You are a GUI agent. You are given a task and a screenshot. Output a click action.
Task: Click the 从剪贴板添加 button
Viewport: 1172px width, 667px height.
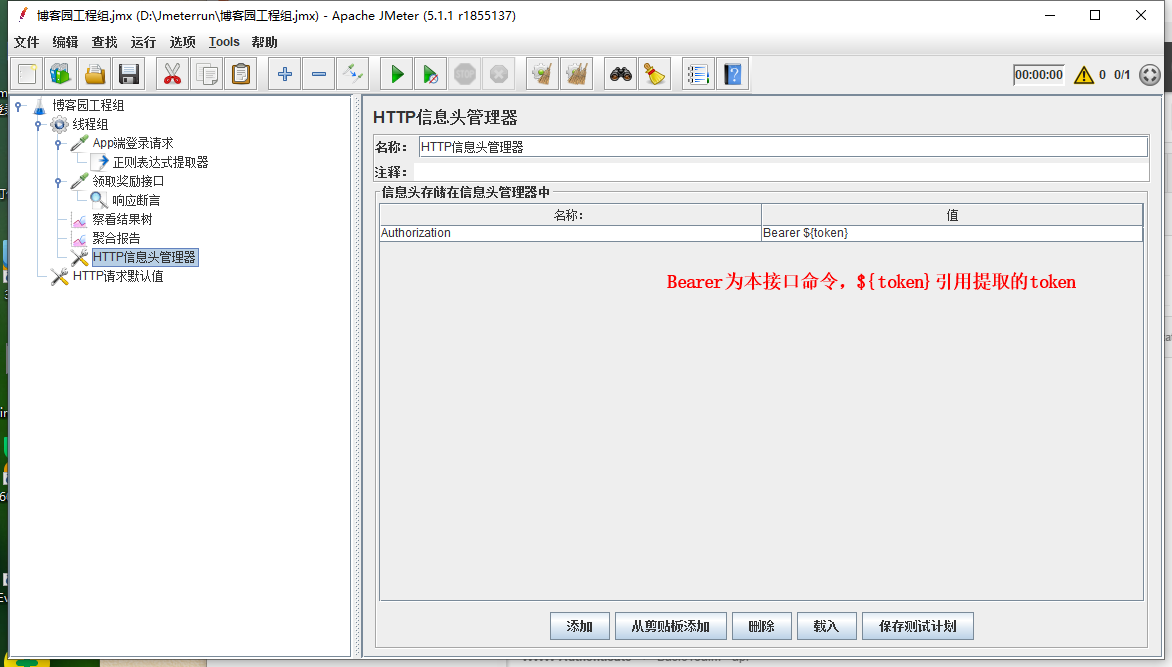[670, 626]
